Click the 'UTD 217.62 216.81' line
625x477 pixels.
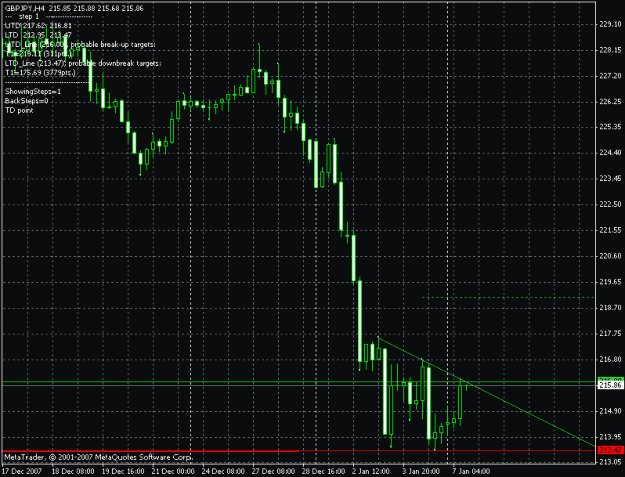click(38, 26)
